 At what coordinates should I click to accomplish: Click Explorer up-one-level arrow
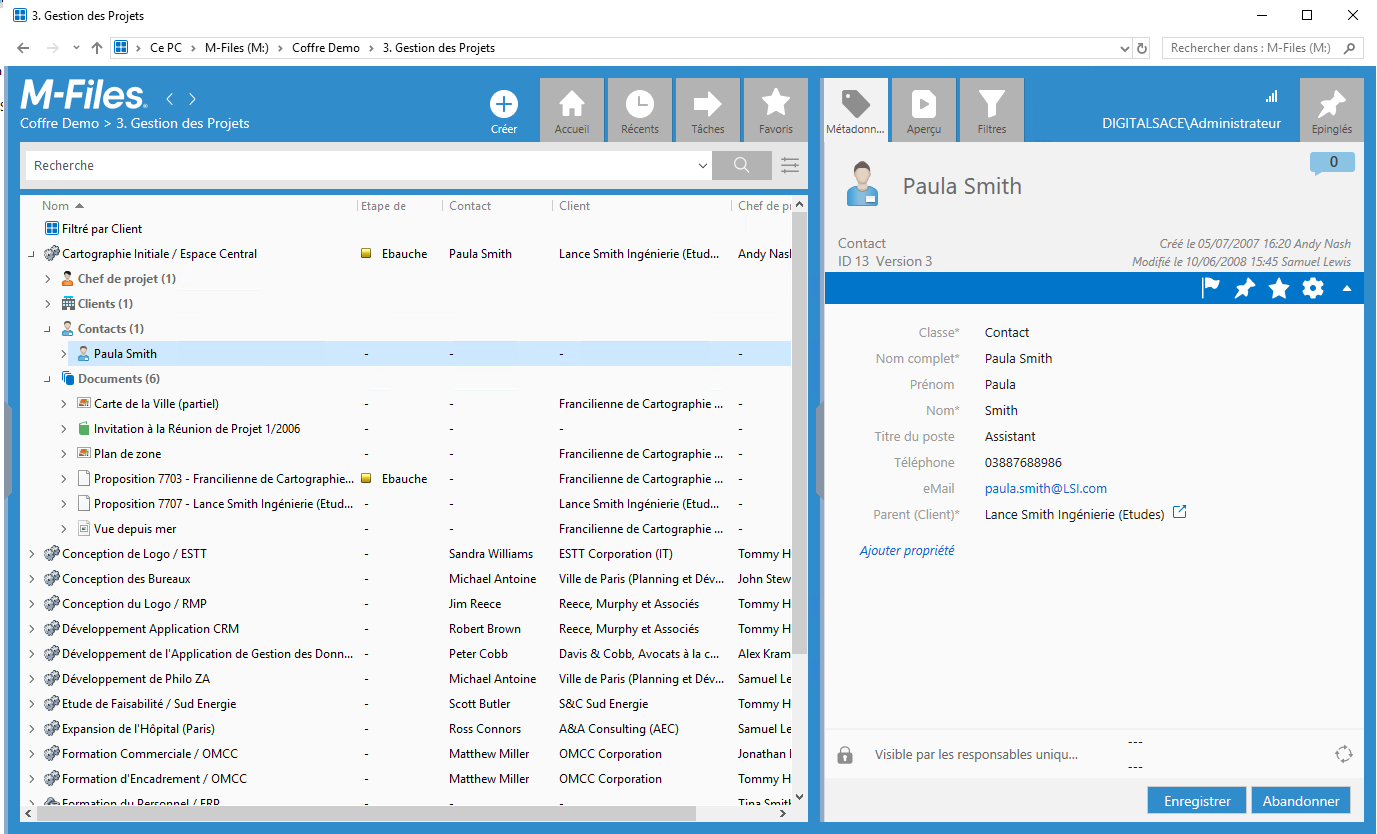[x=96, y=48]
